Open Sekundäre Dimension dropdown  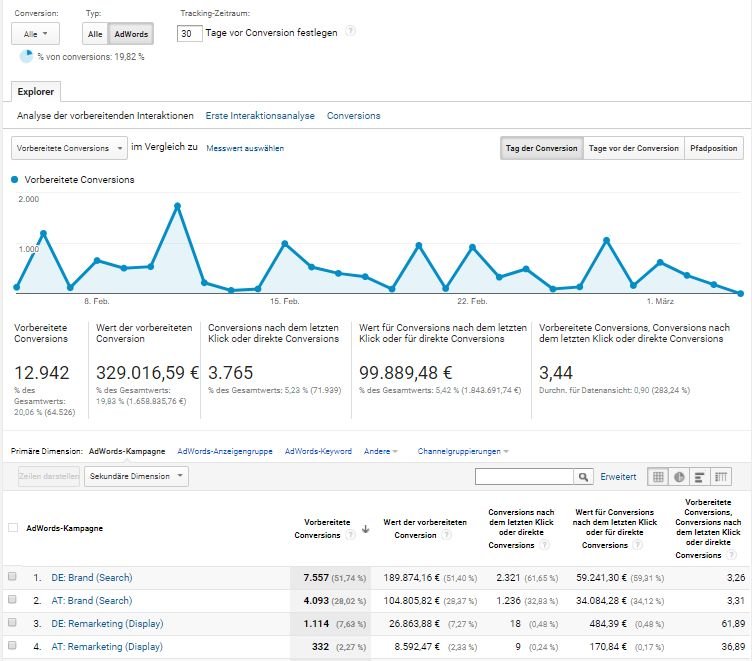pos(136,476)
